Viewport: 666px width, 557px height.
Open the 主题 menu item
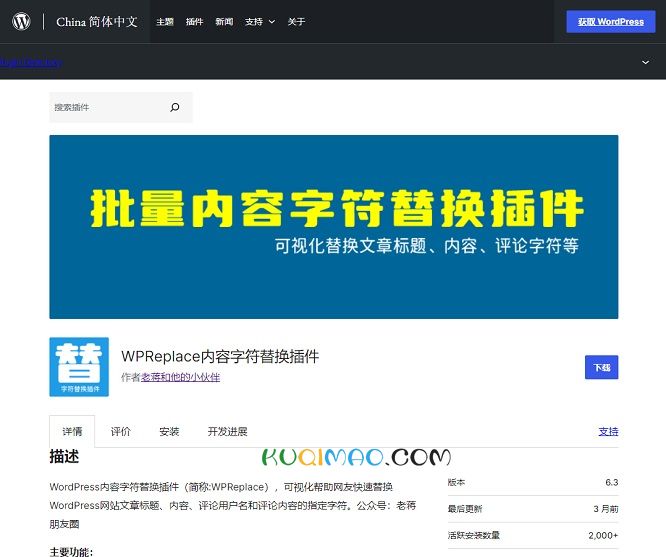tap(165, 22)
